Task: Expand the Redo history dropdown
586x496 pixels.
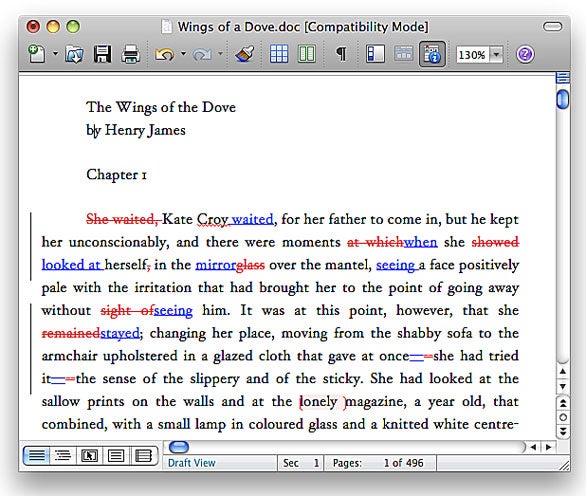Action: pos(220,54)
